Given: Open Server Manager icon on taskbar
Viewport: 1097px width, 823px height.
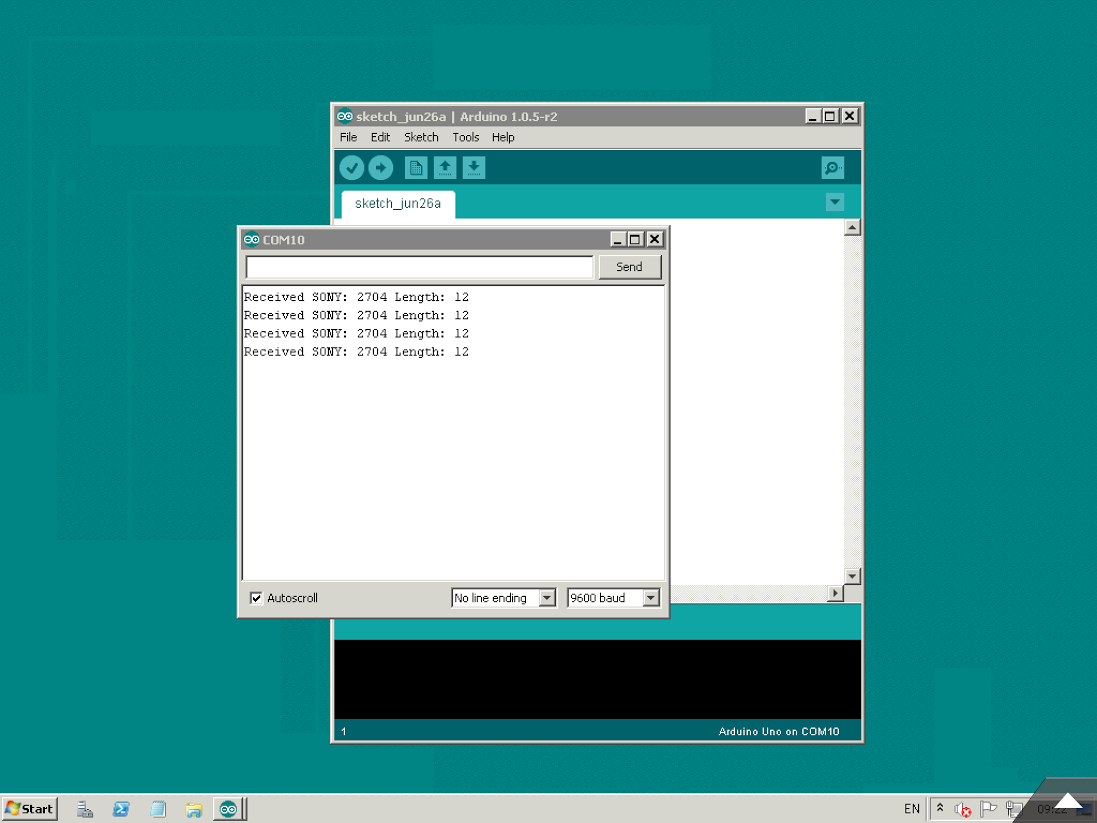Looking at the screenshot, I should point(85,810).
